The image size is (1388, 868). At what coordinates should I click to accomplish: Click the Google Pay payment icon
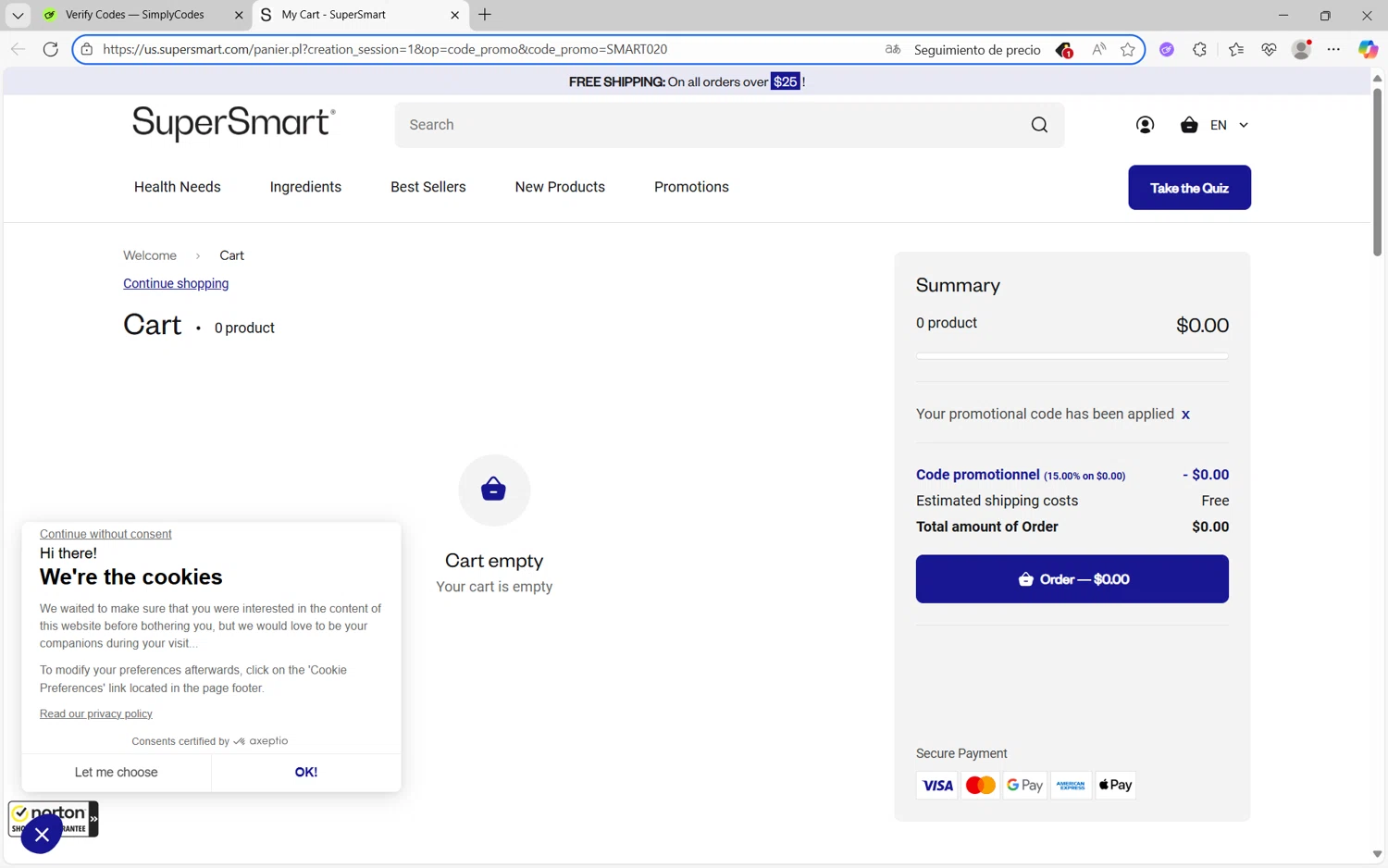coord(1025,786)
